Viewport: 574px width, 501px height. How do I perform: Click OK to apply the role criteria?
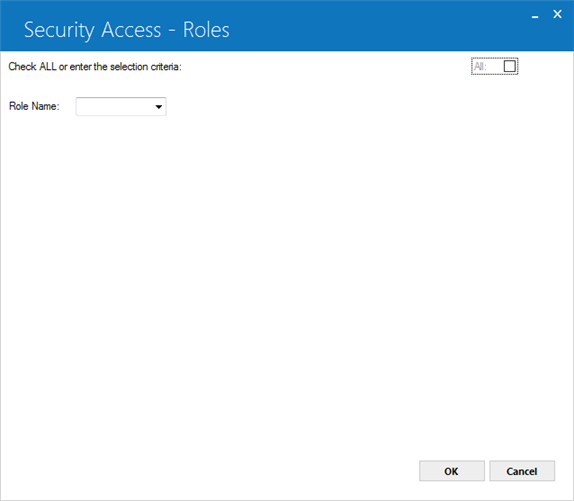pos(452,471)
